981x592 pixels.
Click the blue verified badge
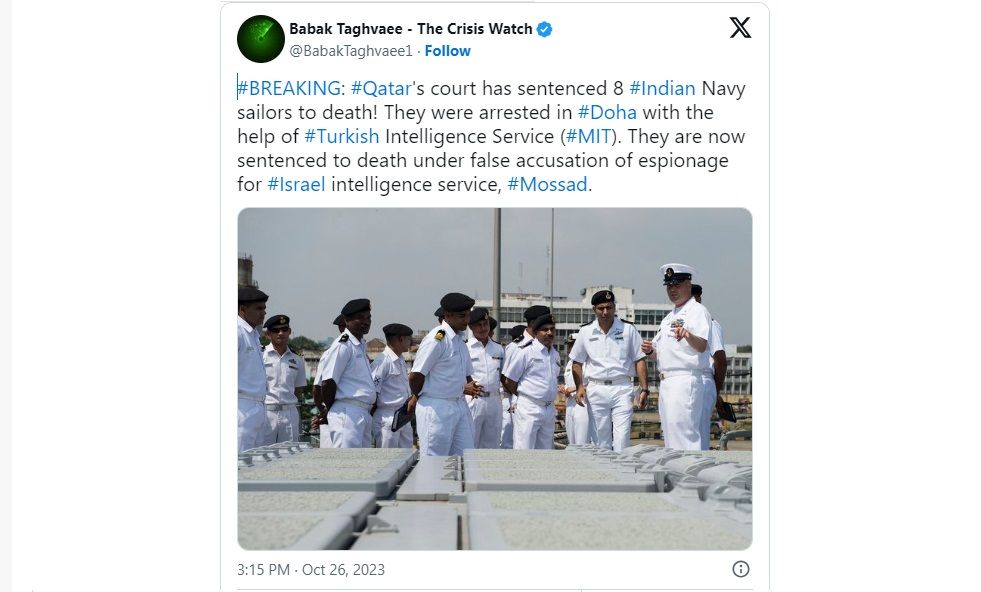[545, 29]
